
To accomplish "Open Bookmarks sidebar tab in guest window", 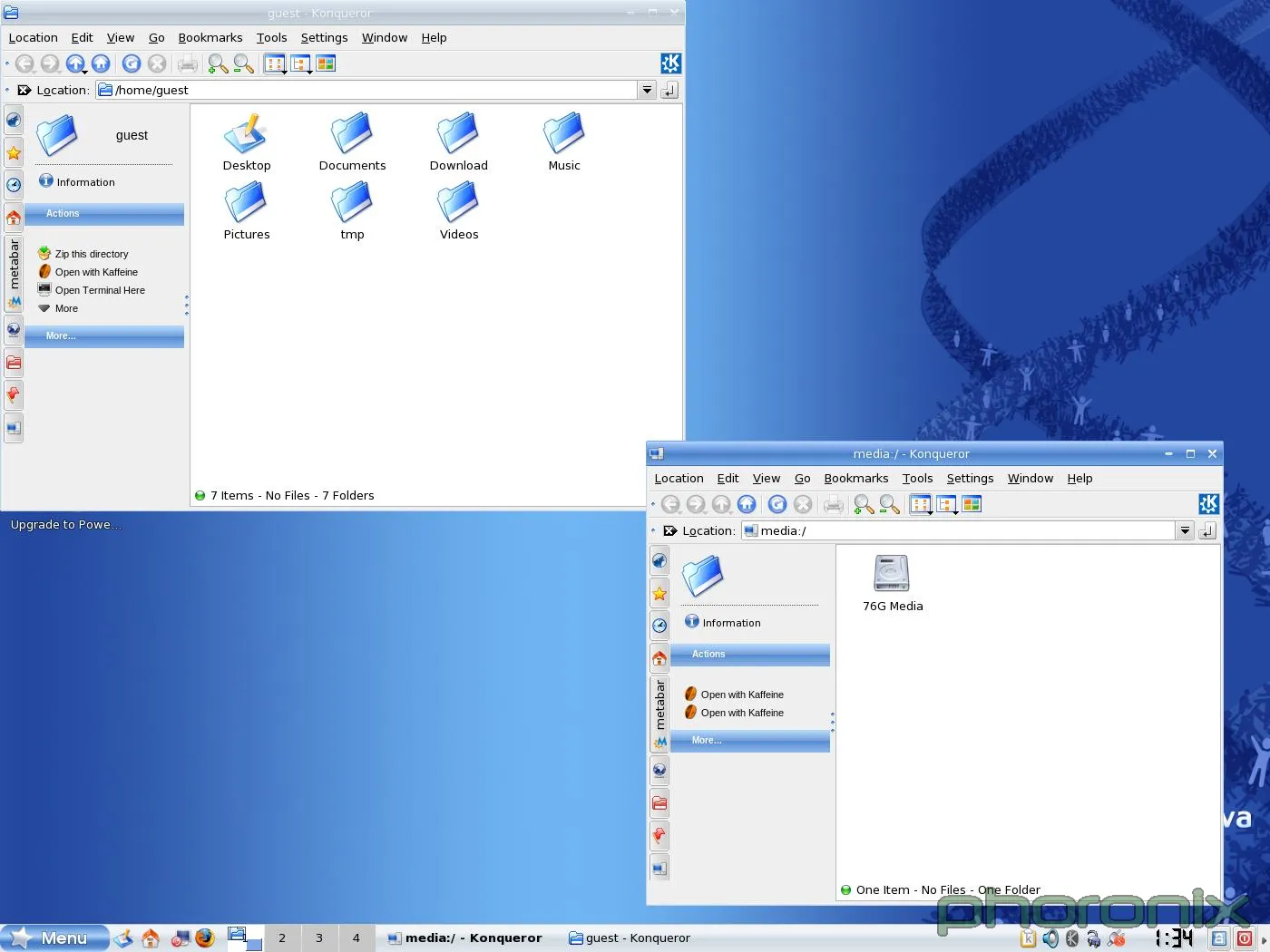I will coord(14,152).
